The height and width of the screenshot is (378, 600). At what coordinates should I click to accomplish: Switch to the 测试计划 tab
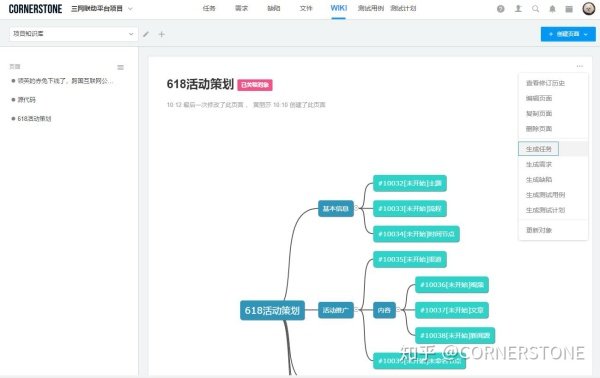(403, 8)
